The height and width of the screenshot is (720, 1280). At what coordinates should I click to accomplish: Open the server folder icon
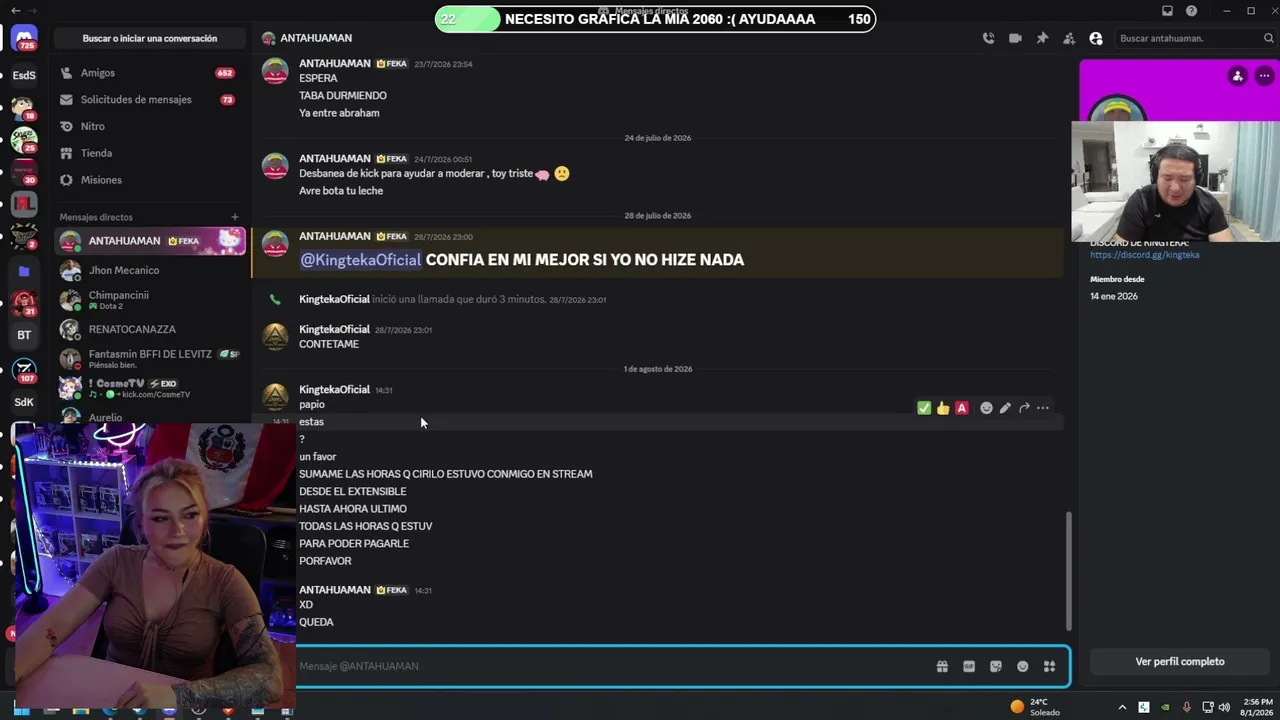[x=24, y=271]
